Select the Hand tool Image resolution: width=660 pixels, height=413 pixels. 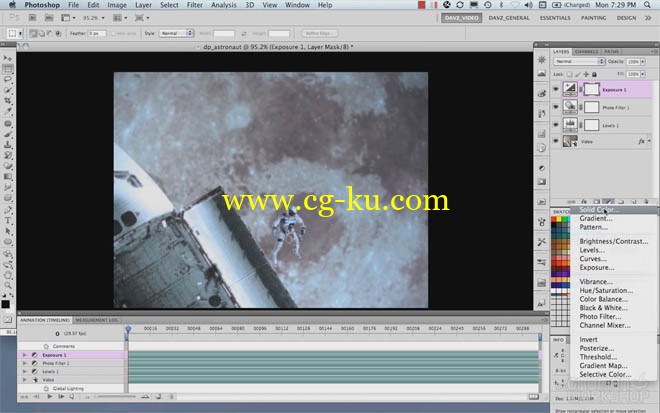(x=8, y=275)
